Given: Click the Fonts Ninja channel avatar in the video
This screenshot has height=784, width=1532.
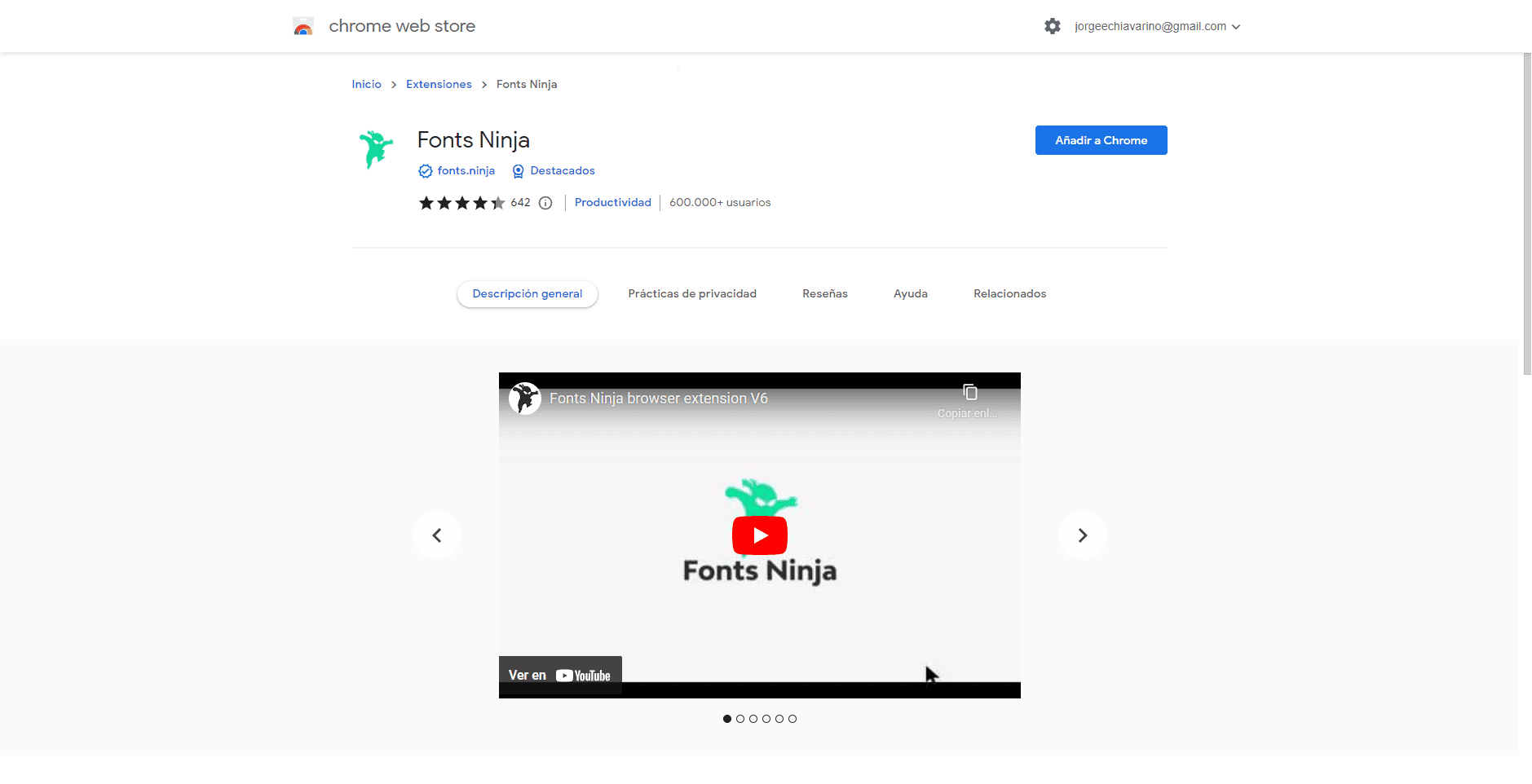Looking at the screenshot, I should tap(525, 399).
